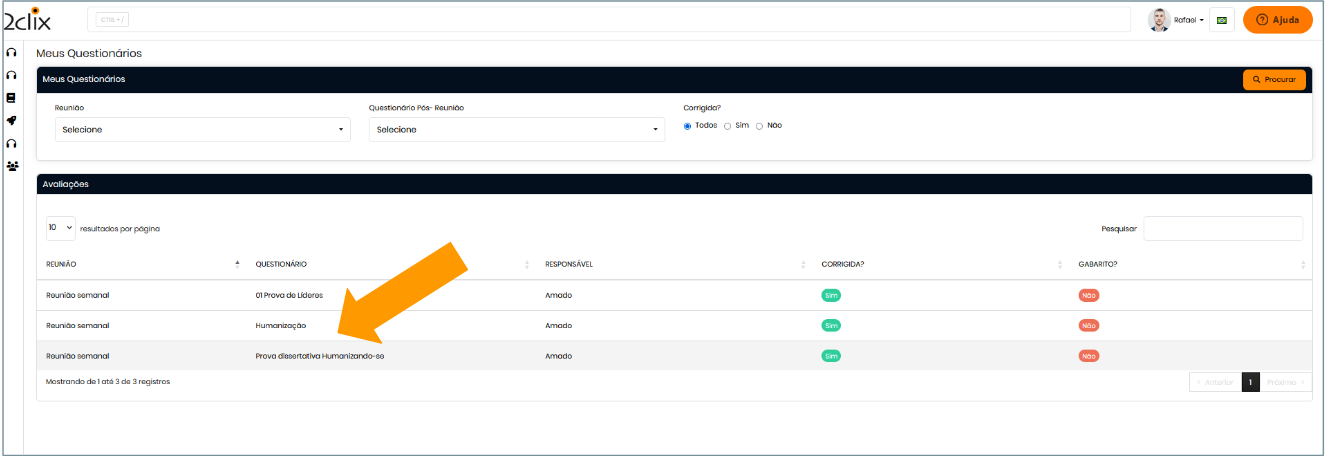Select the 'Sim' radio for Corrigido

728,126
